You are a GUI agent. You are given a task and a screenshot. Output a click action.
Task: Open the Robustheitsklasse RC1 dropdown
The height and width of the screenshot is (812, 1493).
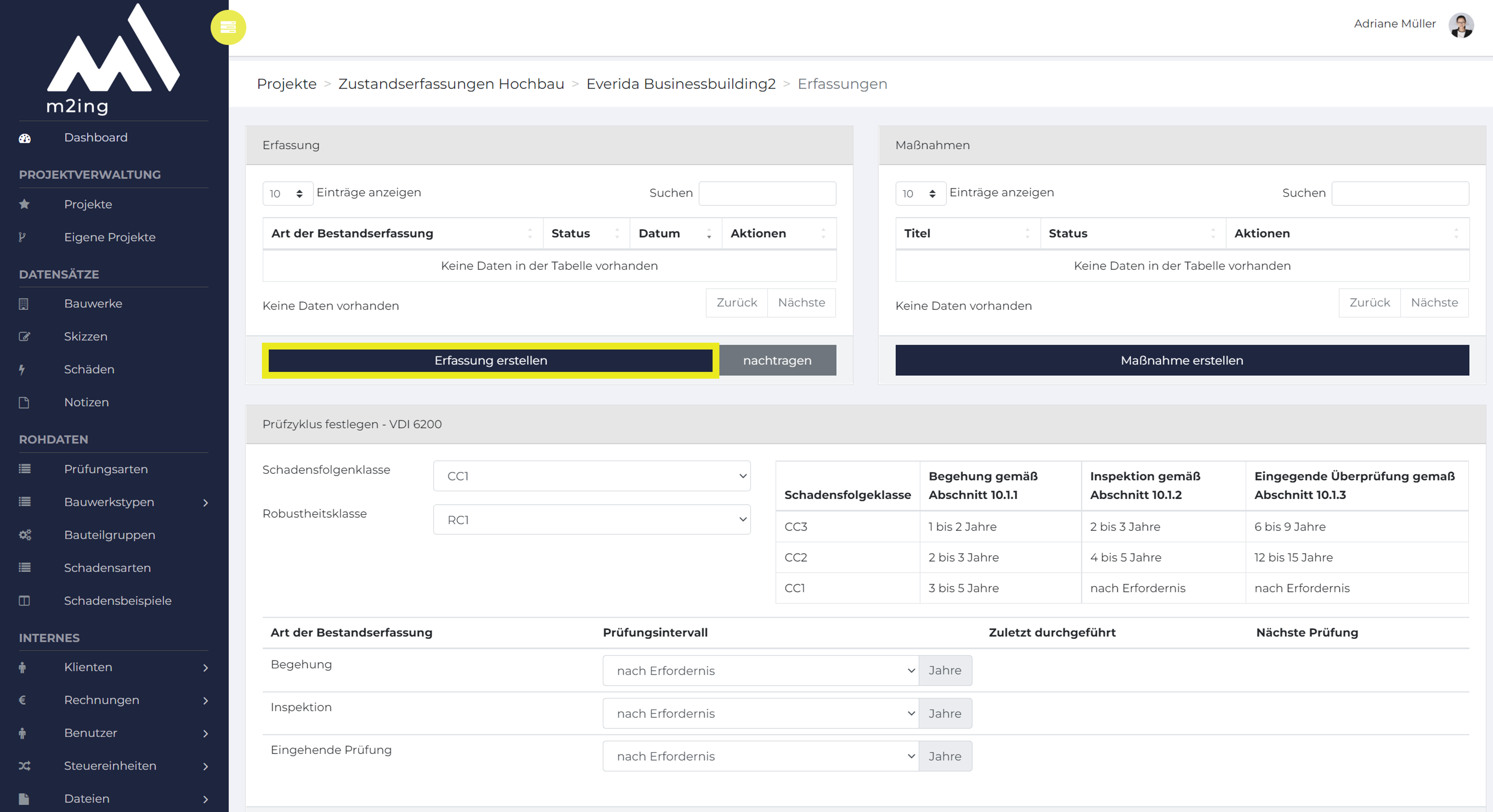[591, 520]
